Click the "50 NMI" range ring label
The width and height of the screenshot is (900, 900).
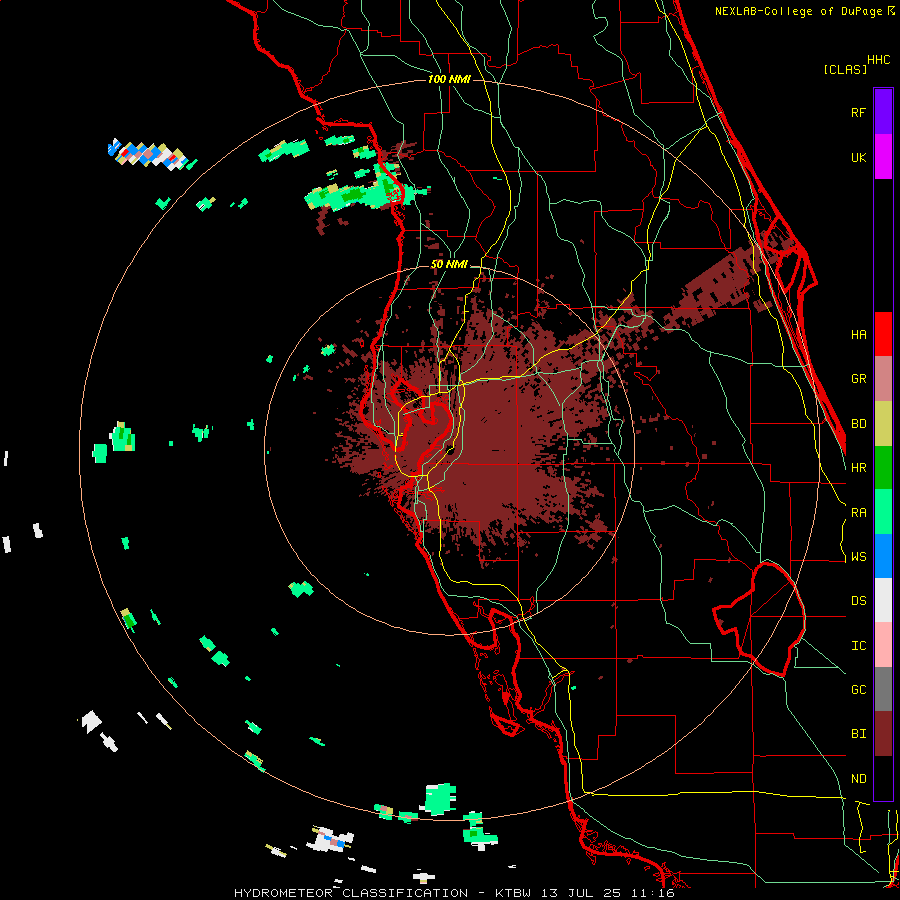point(449,265)
